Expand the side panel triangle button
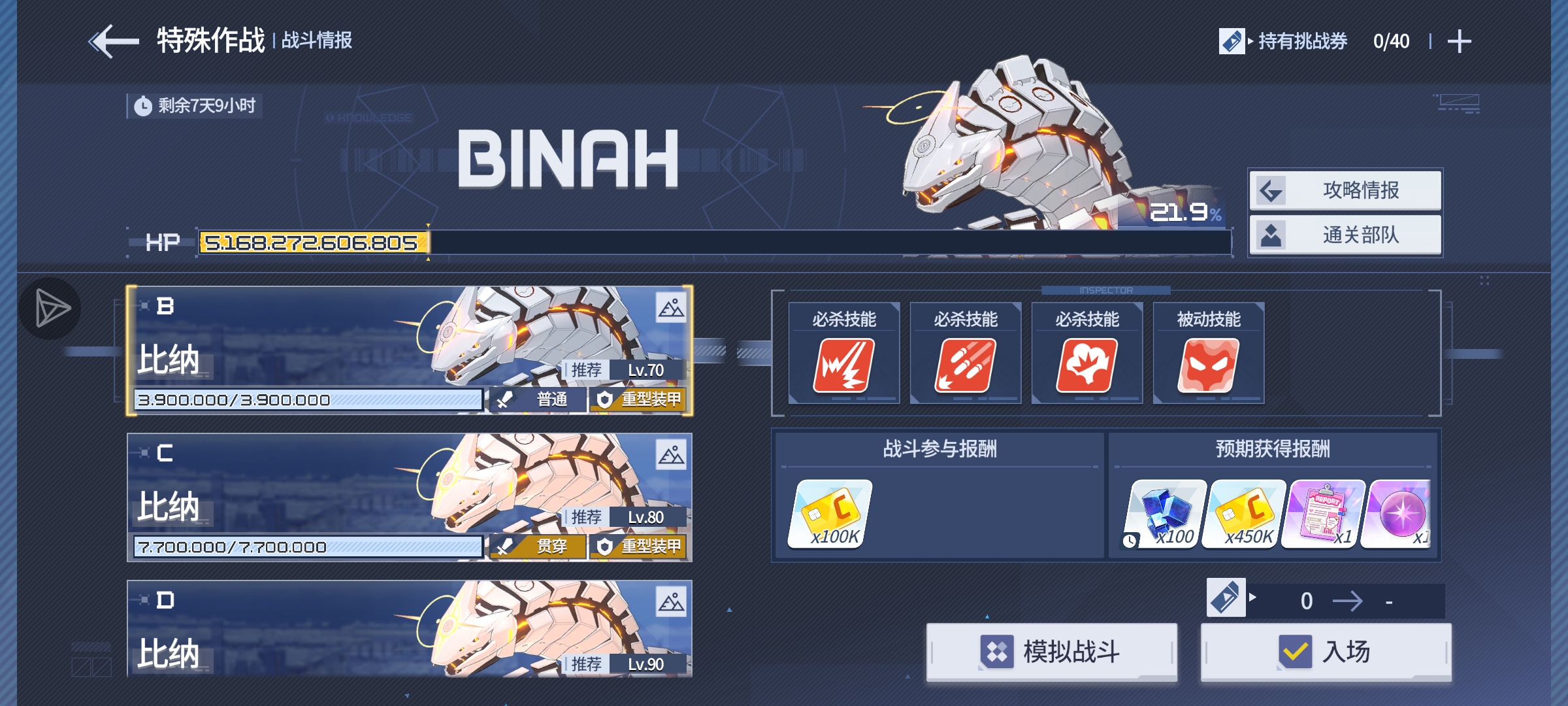The image size is (1568, 706). click(50, 308)
